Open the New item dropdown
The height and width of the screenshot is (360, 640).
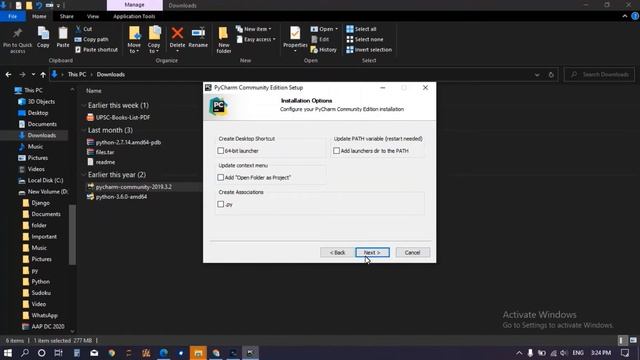pos(253,29)
